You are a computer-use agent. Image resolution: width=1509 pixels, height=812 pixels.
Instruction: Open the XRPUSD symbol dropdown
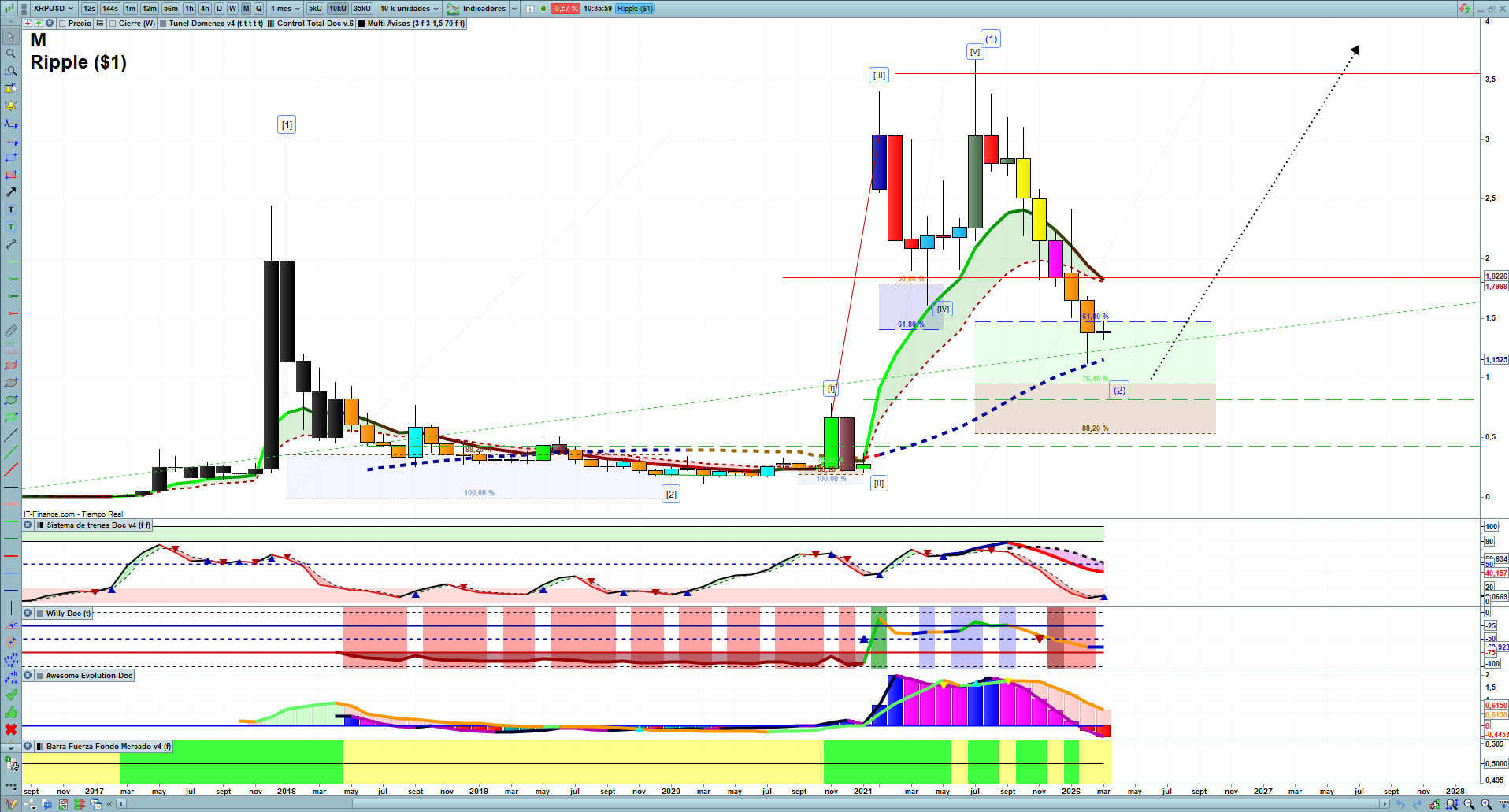(54, 9)
